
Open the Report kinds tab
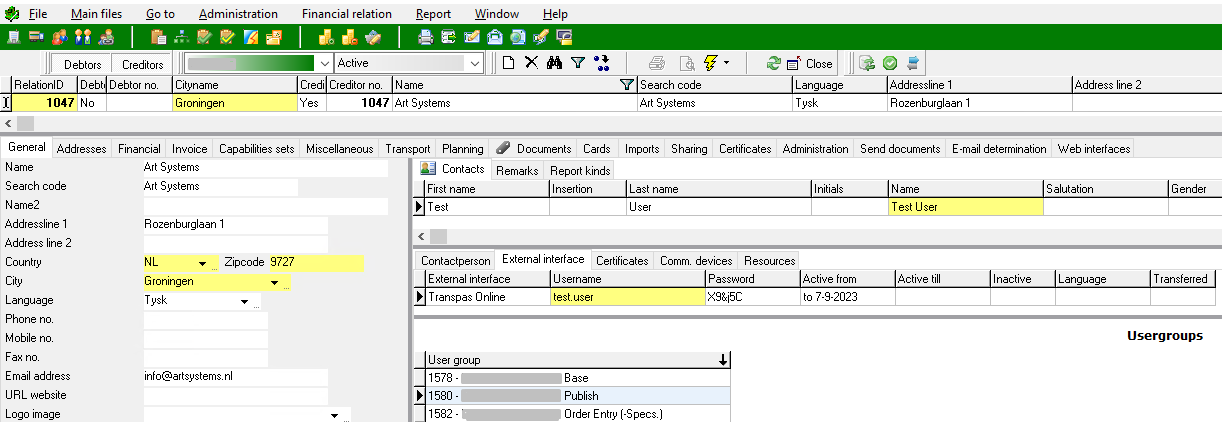pos(580,171)
